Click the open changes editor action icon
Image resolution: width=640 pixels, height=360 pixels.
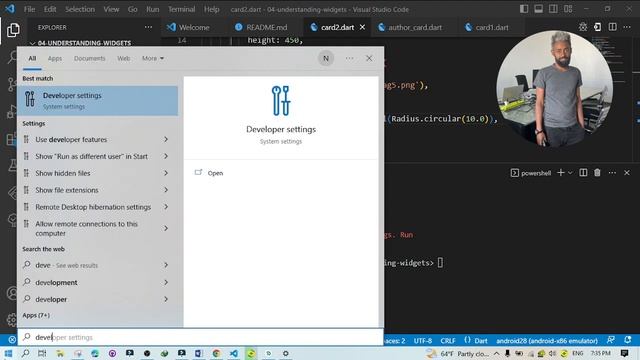point(598,27)
